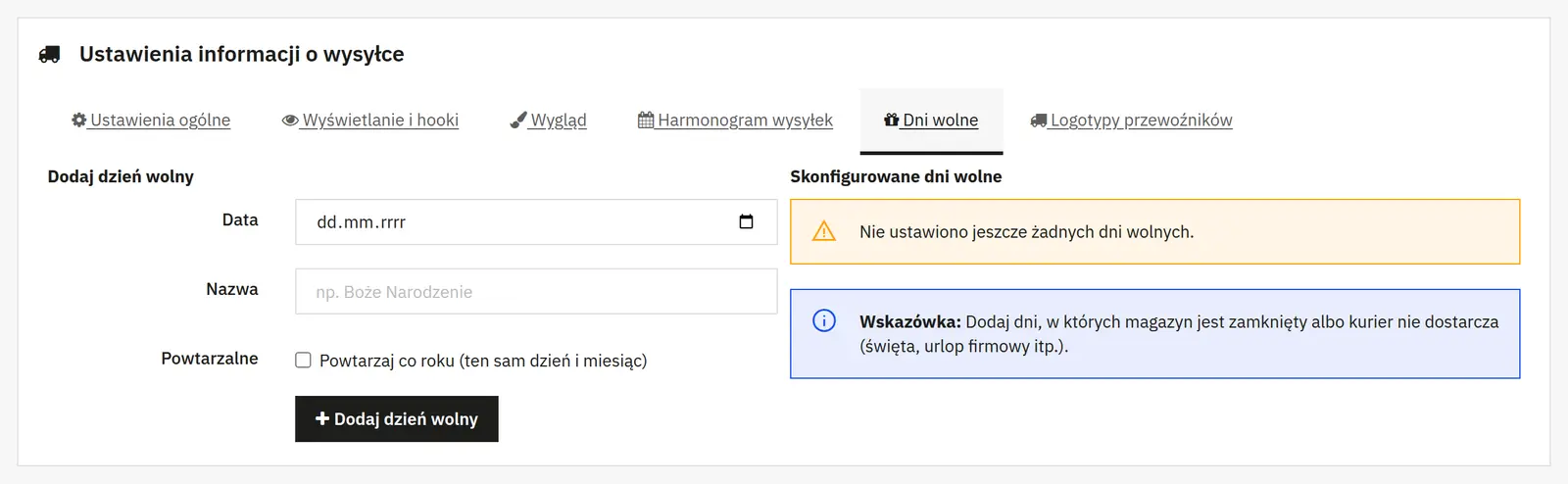Open the Wygląd tab
Screen dimensions: 1568x484
[x=549, y=121]
